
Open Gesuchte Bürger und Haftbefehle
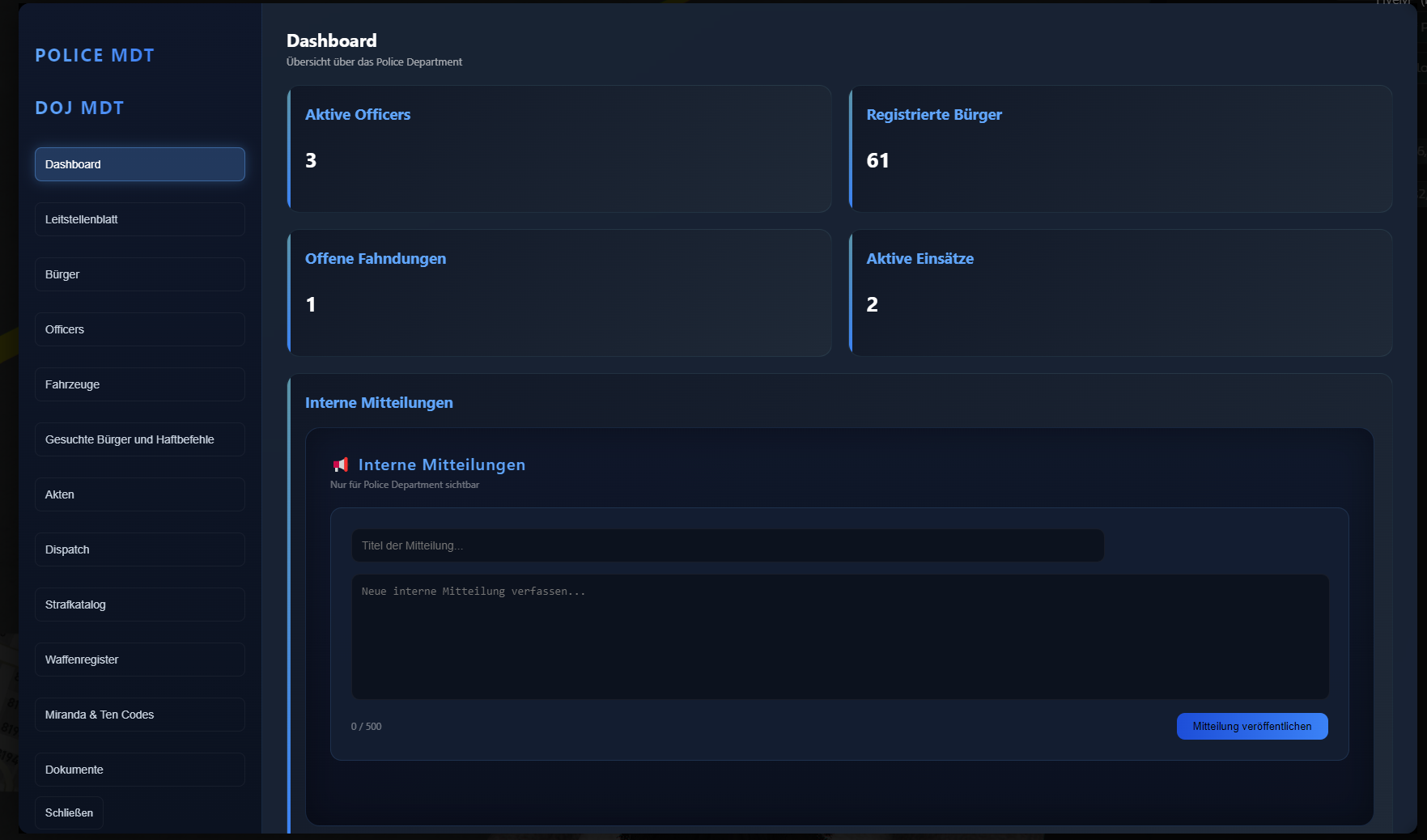coord(139,439)
